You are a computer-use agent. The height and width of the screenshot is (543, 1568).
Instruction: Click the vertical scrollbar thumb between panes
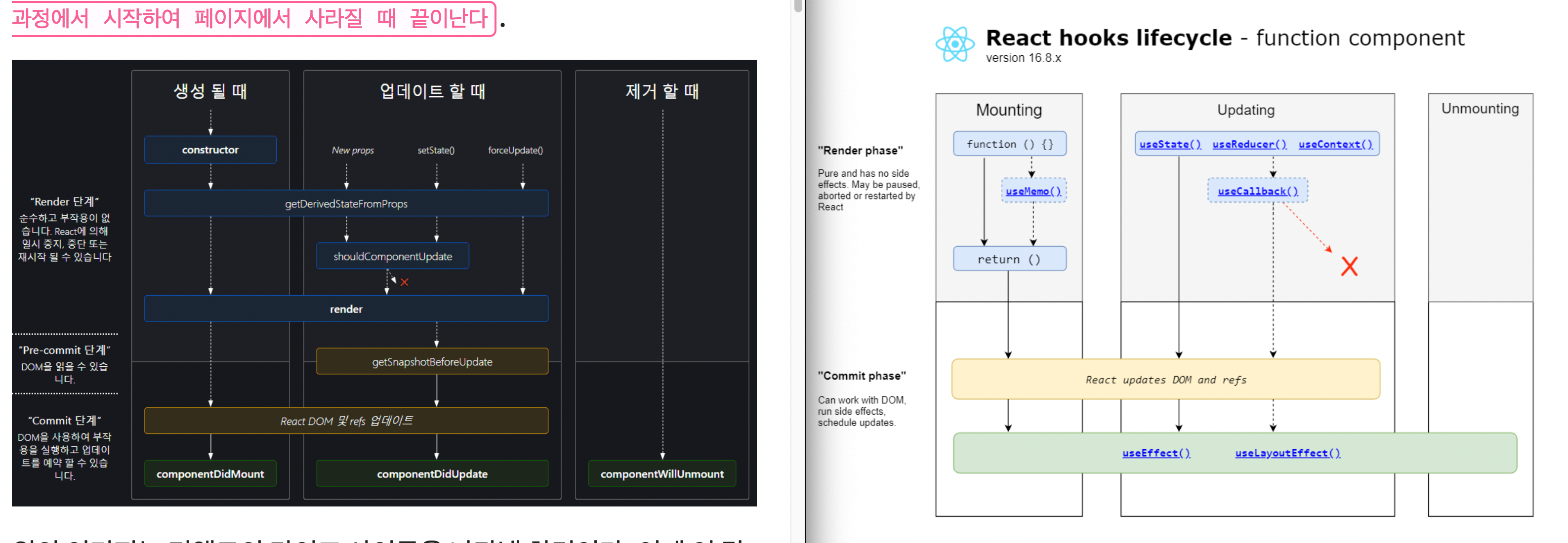click(x=798, y=5)
